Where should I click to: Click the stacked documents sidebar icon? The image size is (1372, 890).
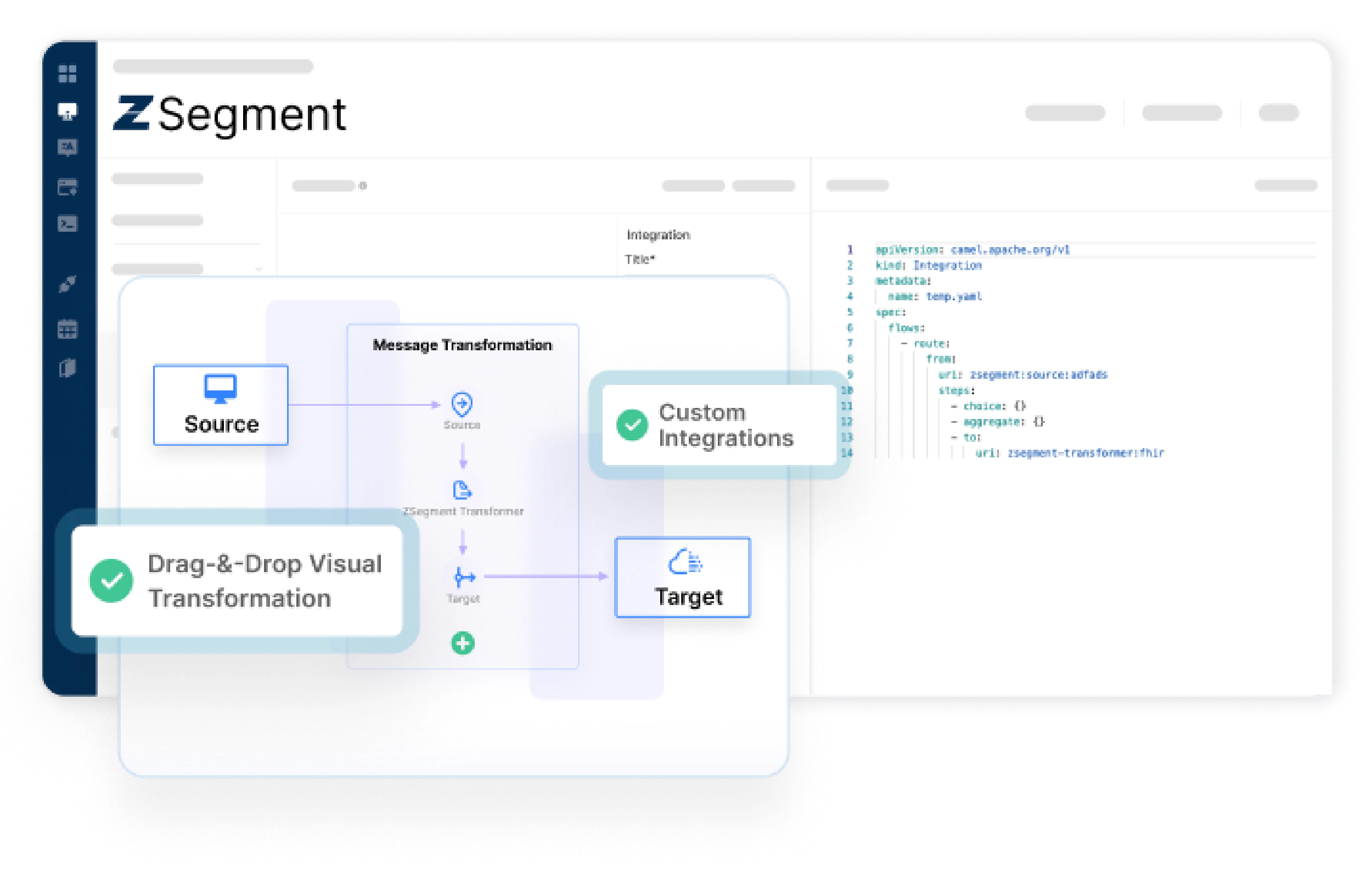tap(68, 368)
